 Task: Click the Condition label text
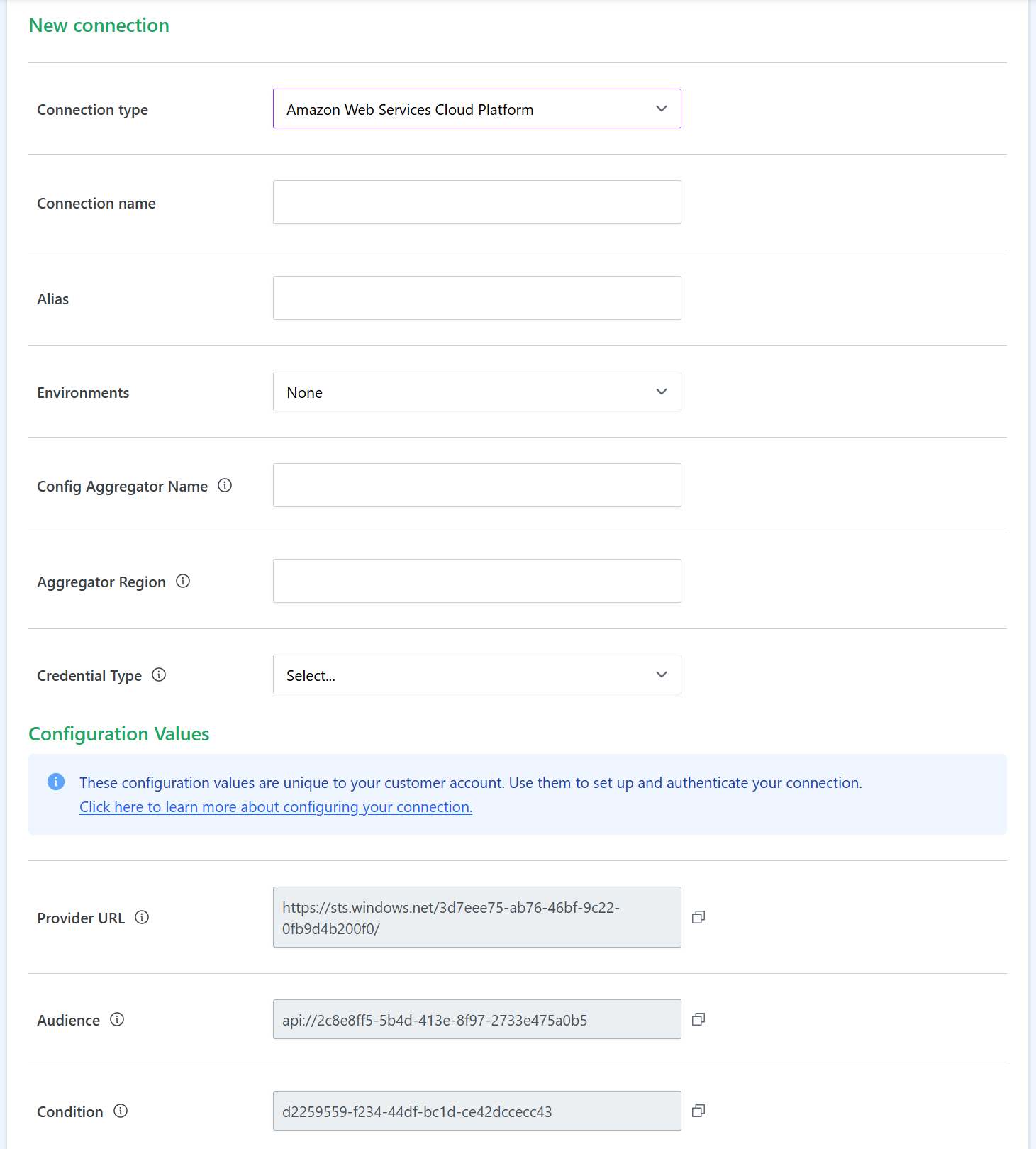click(70, 1112)
